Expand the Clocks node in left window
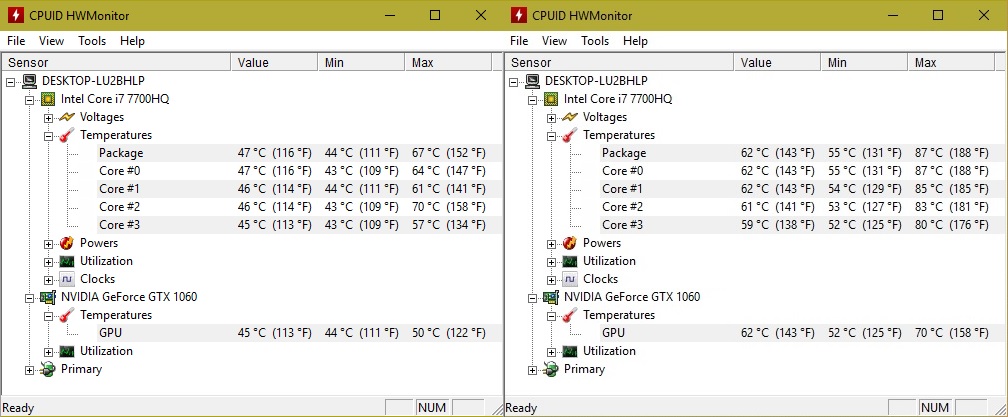This screenshot has height=417, width=1008. [49, 279]
